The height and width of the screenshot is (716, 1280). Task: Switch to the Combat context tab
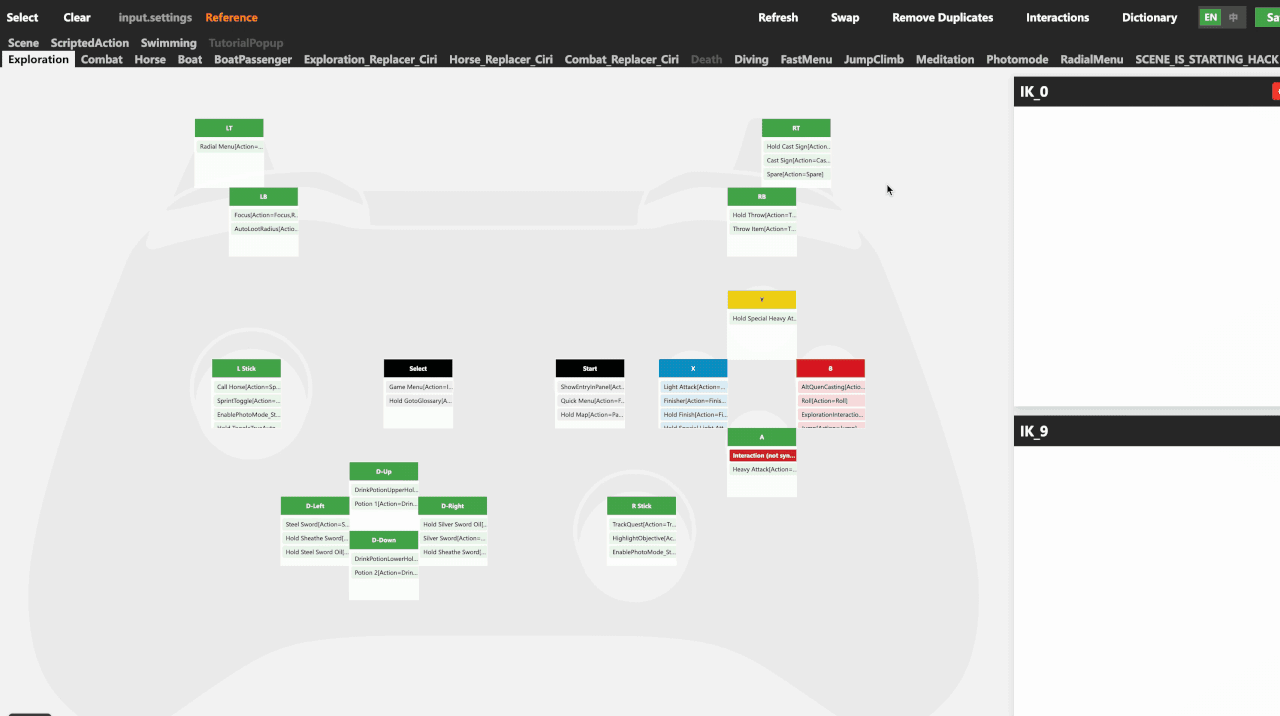click(102, 59)
